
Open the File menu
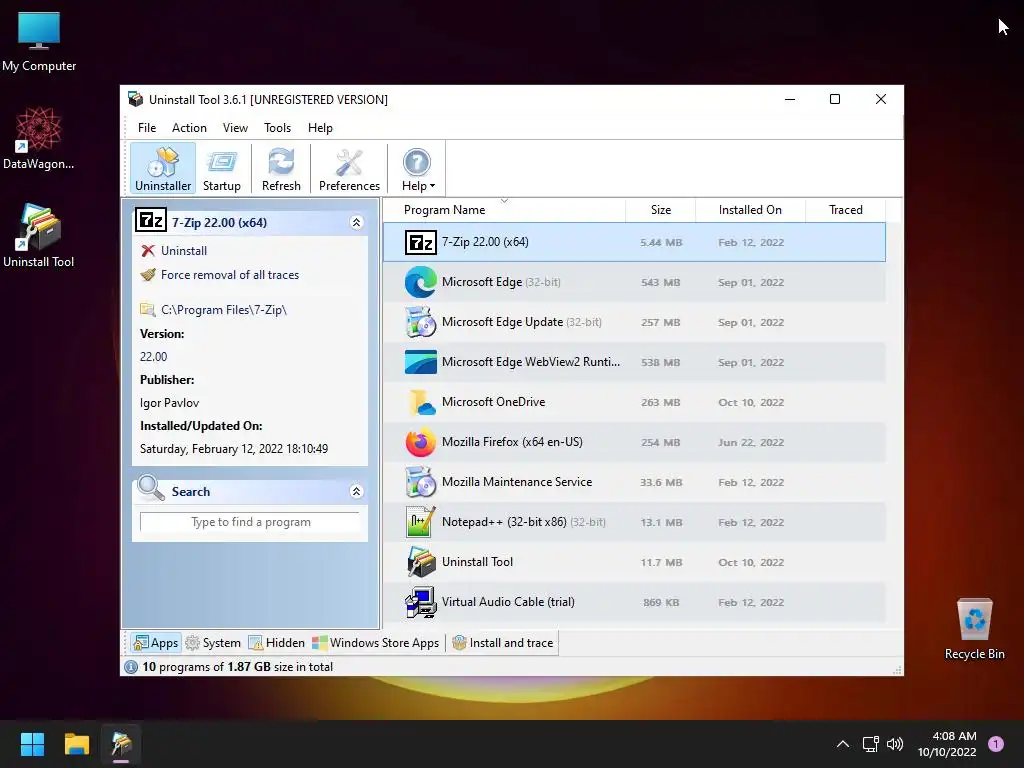click(x=147, y=128)
